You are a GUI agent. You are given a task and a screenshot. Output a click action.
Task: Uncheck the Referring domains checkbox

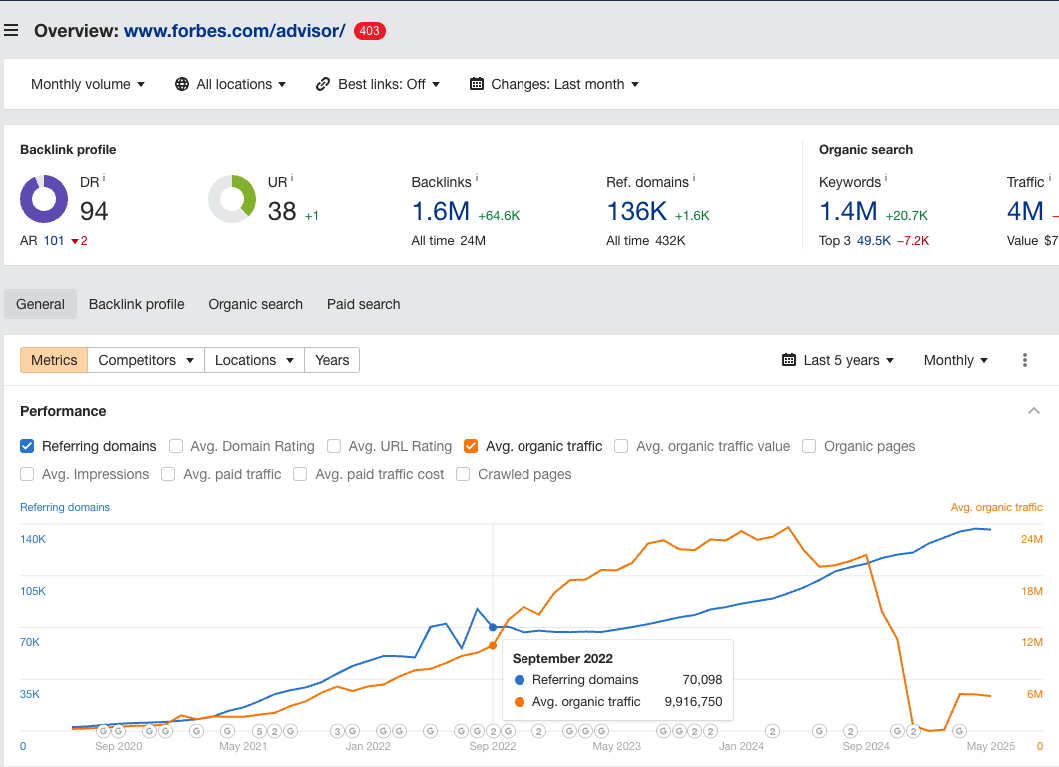[x=27, y=446]
